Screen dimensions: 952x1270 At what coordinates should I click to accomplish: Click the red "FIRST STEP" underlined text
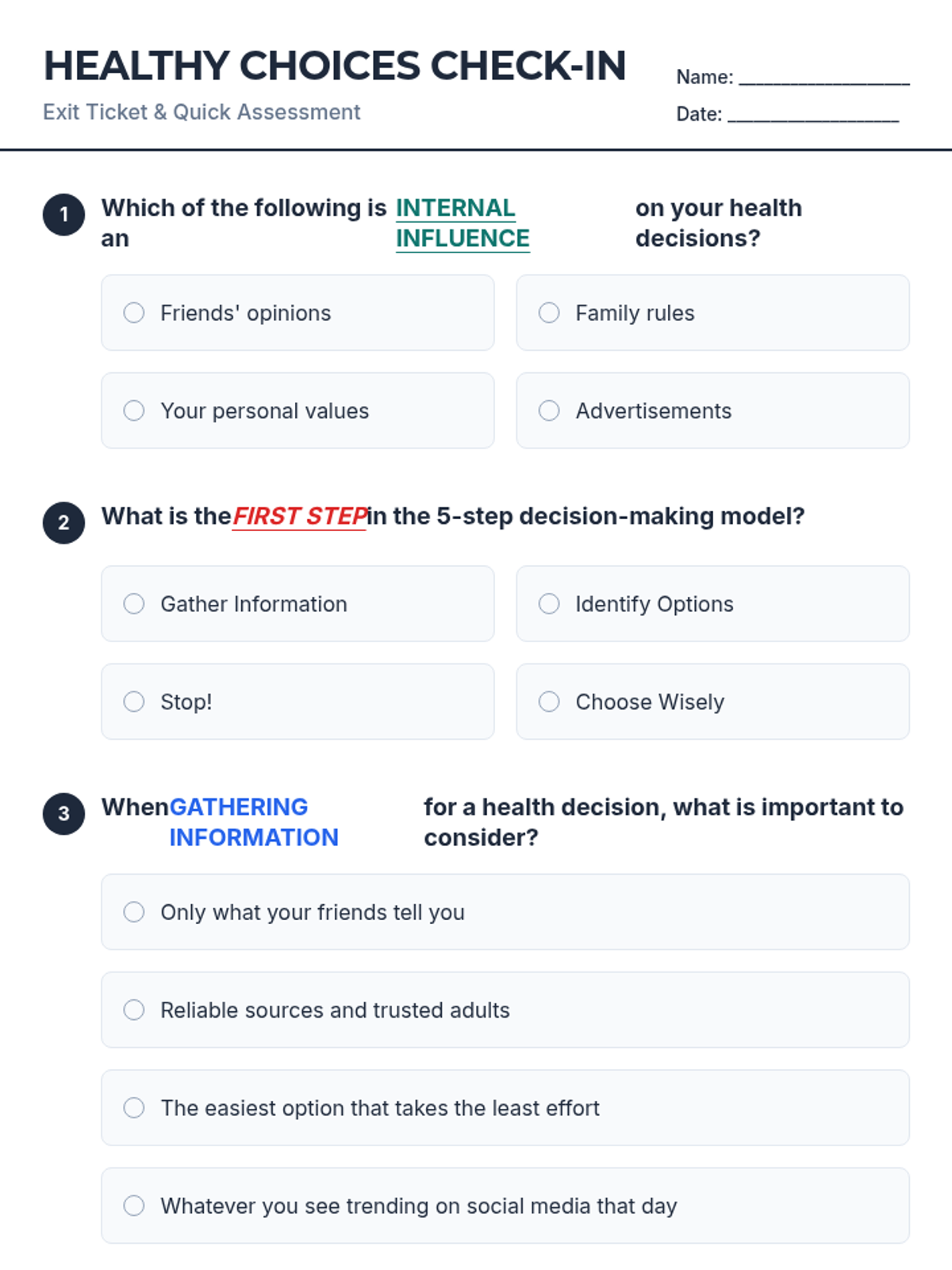(x=299, y=517)
